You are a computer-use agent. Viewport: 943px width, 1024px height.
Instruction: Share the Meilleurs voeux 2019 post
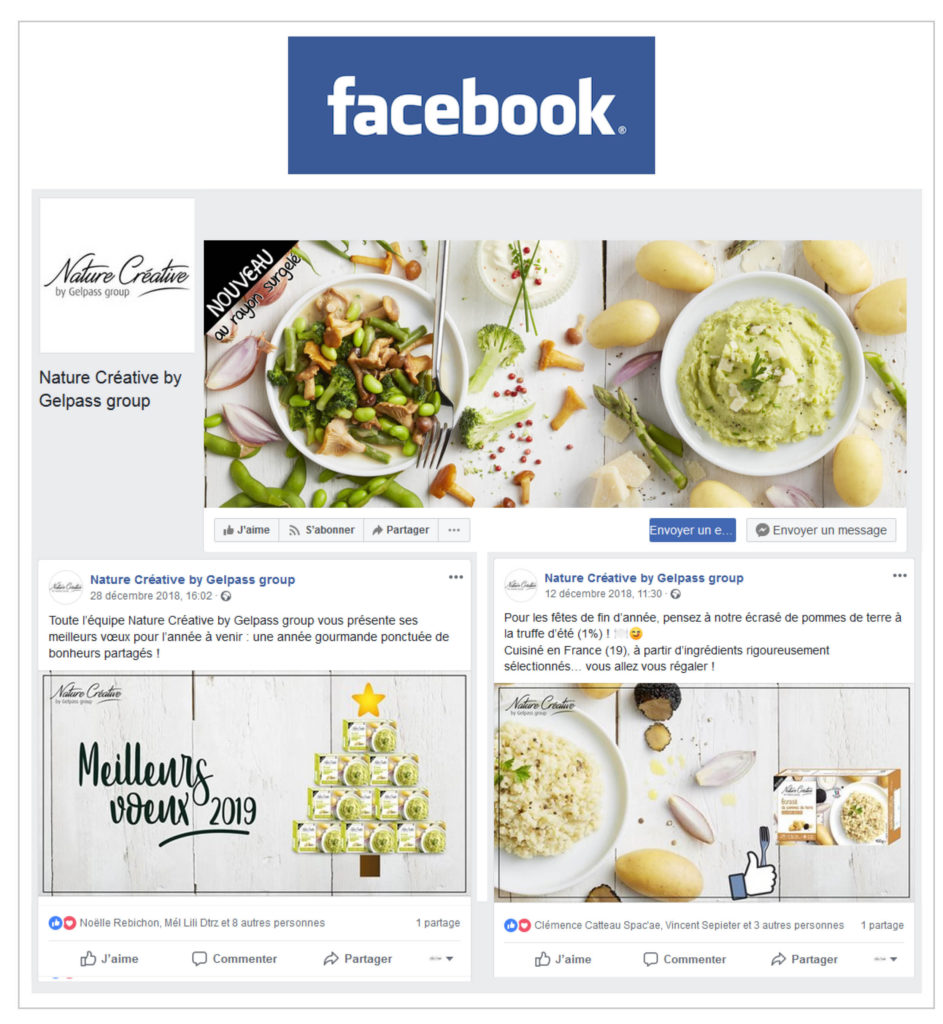358,959
